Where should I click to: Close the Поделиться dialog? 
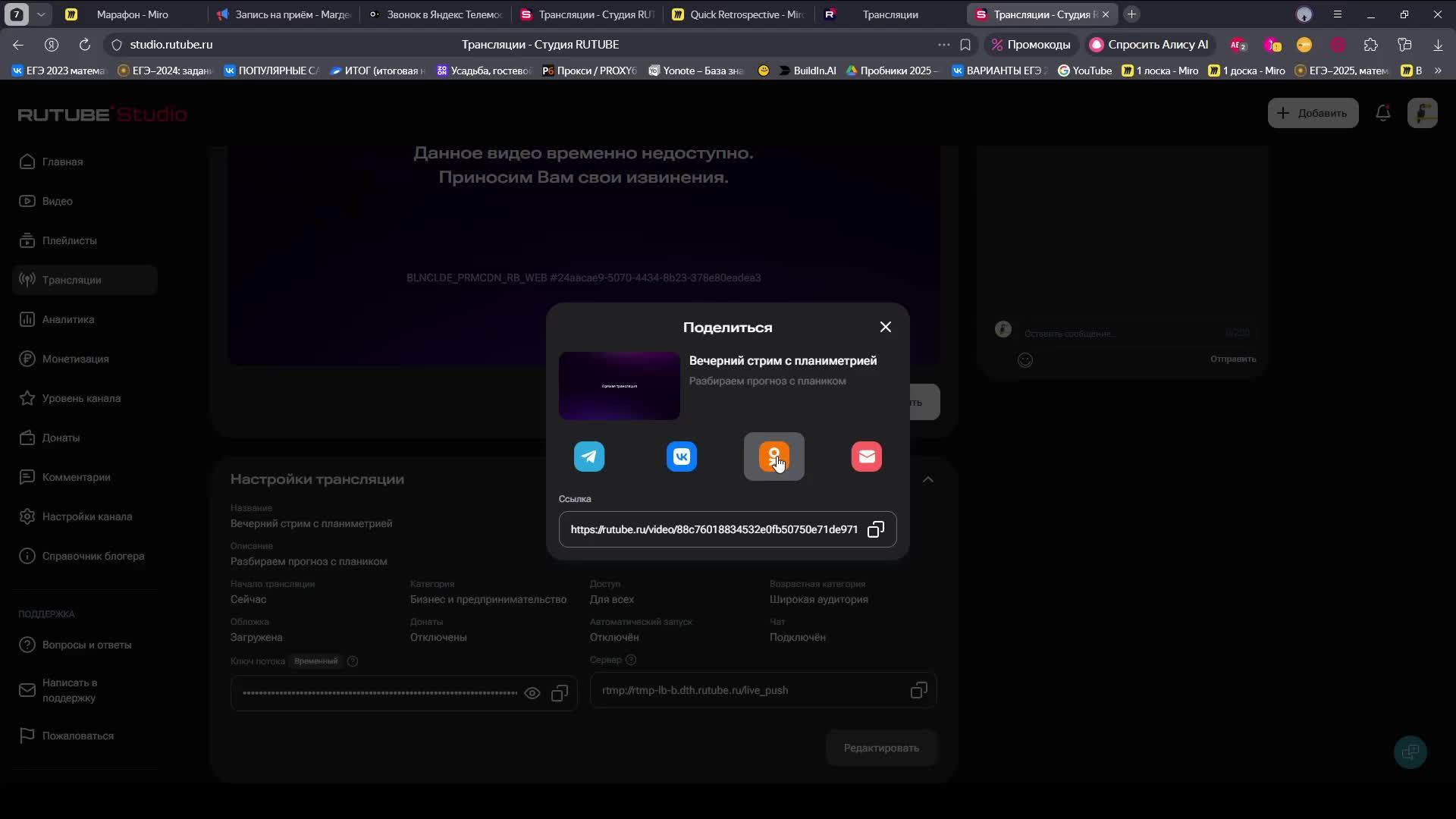[886, 327]
